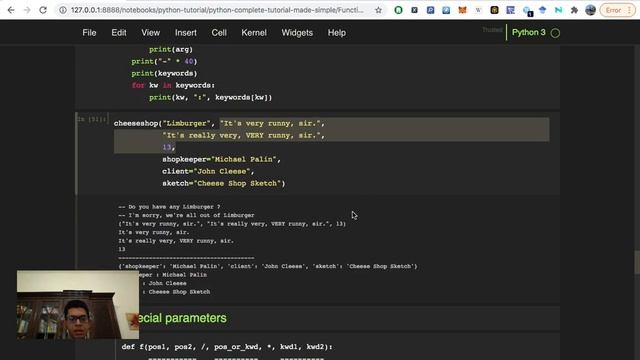Image resolution: width=640 pixels, height=360 pixels.
Task: Open the MetaMask fox extension
Action: coord(462,10)
